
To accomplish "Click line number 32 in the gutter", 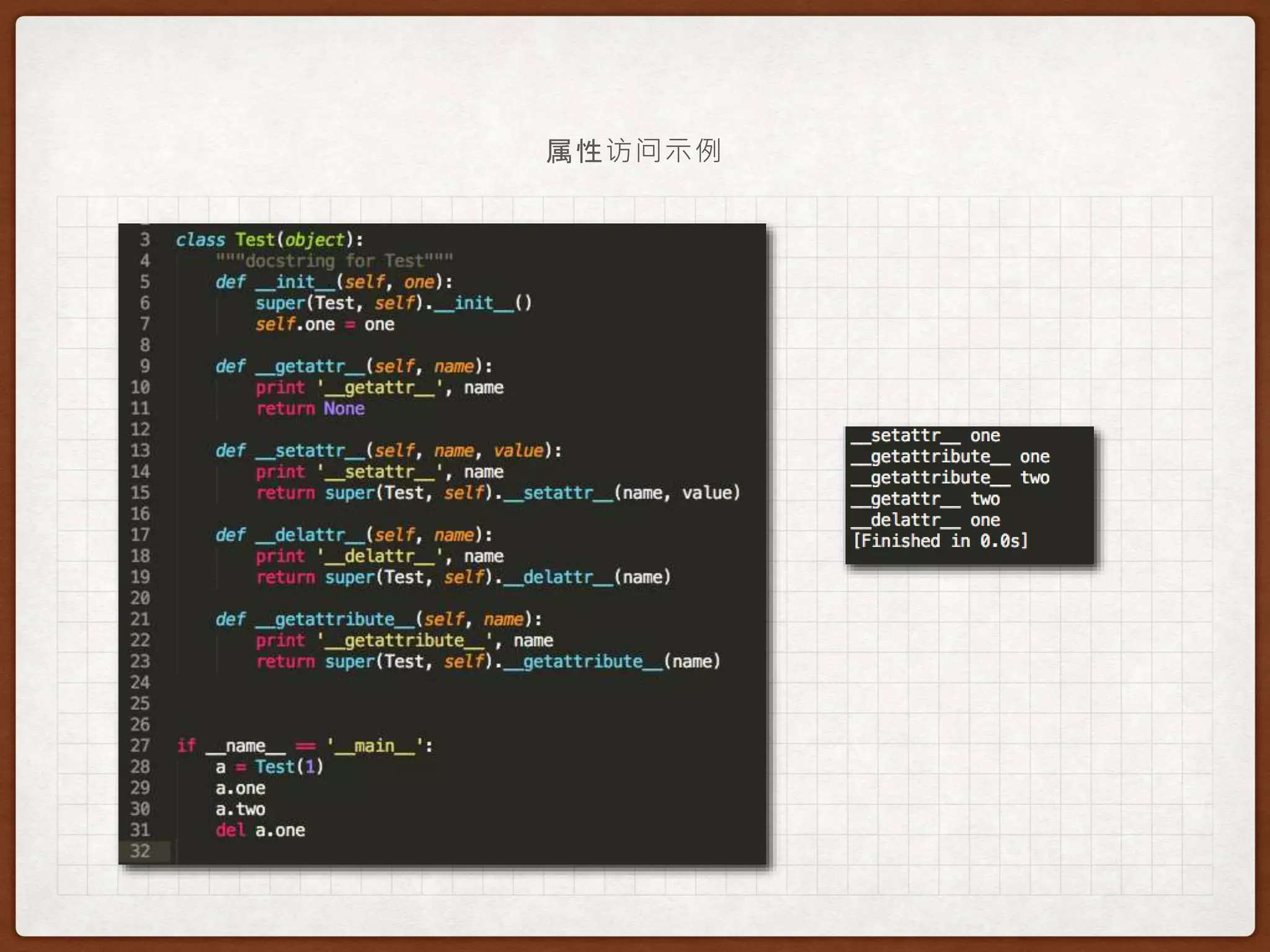I will tap(140, 851).
